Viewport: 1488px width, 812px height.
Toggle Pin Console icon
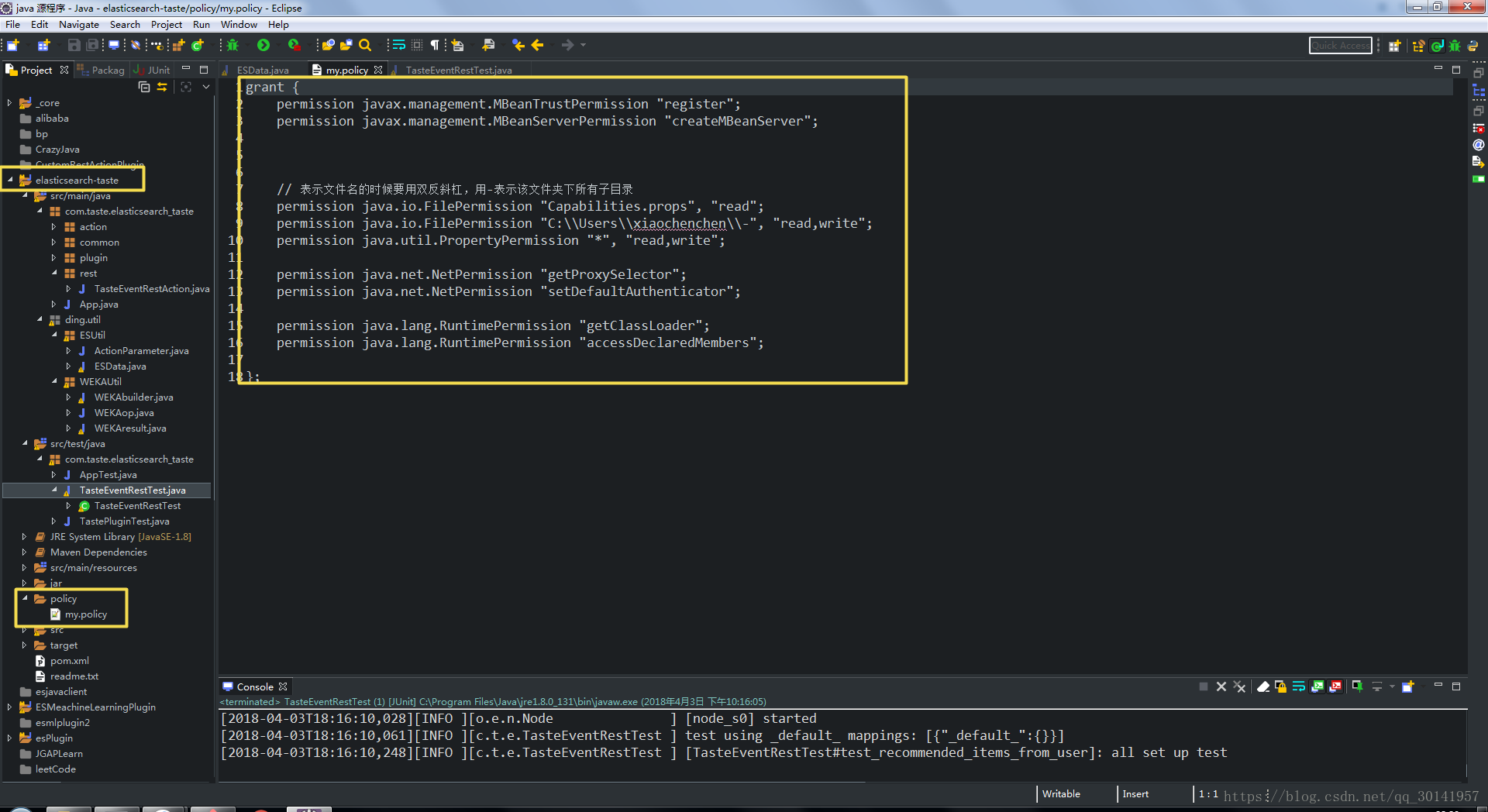coord(1357,686)
